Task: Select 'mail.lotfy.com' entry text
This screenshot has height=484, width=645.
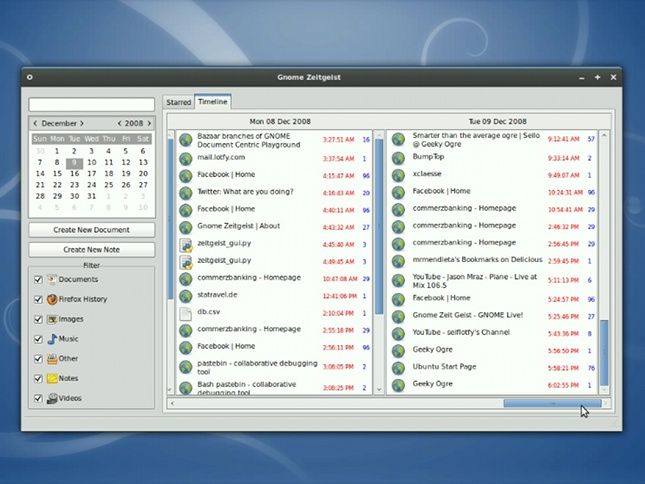Action: click(221, 157)
